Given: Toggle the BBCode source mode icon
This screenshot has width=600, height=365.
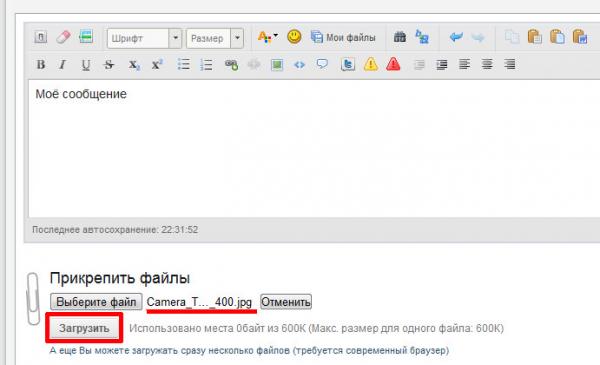Looking at the screenshot, I should click(41, 37).
